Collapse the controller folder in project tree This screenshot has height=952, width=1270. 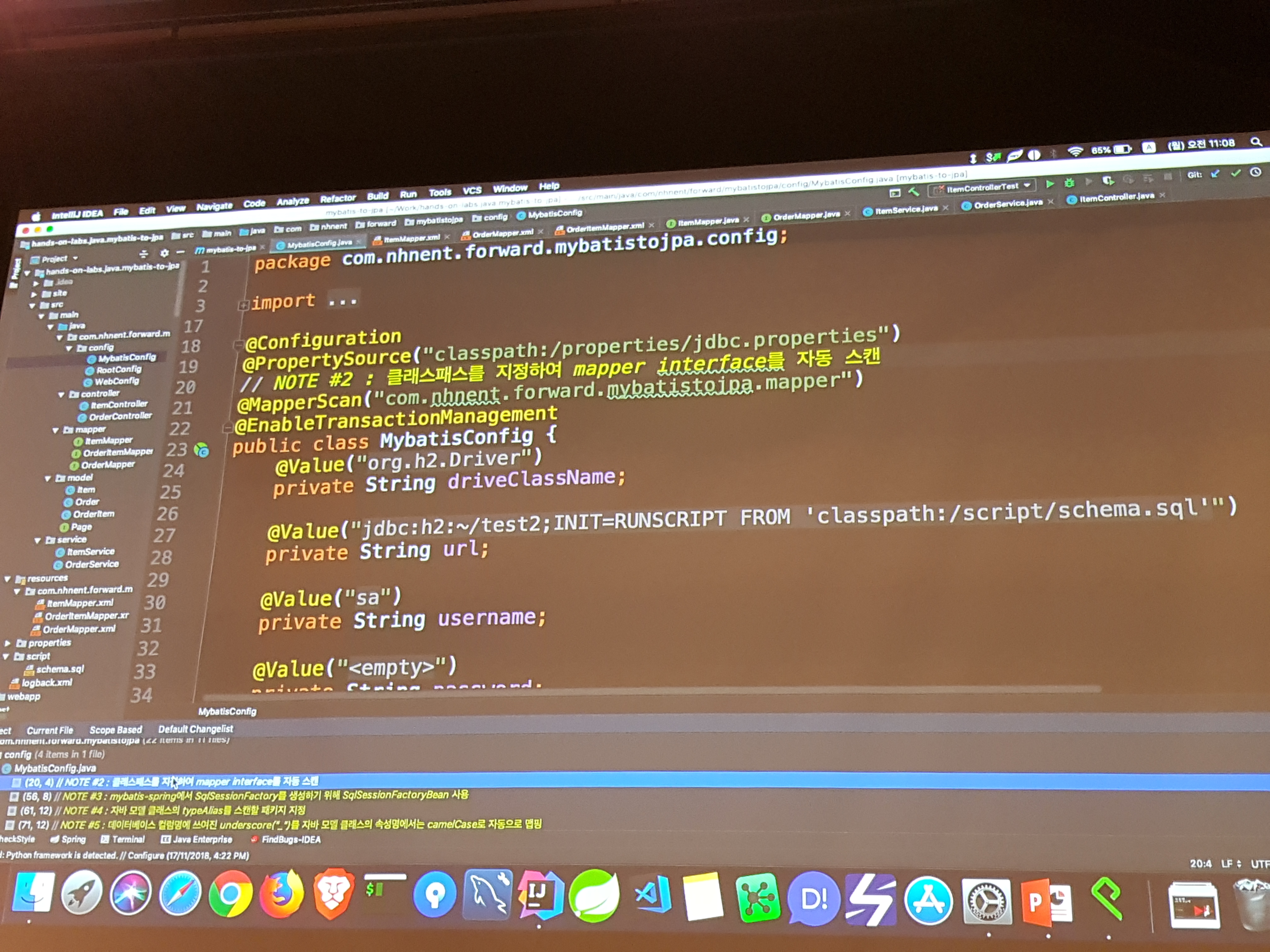point(61,395)
